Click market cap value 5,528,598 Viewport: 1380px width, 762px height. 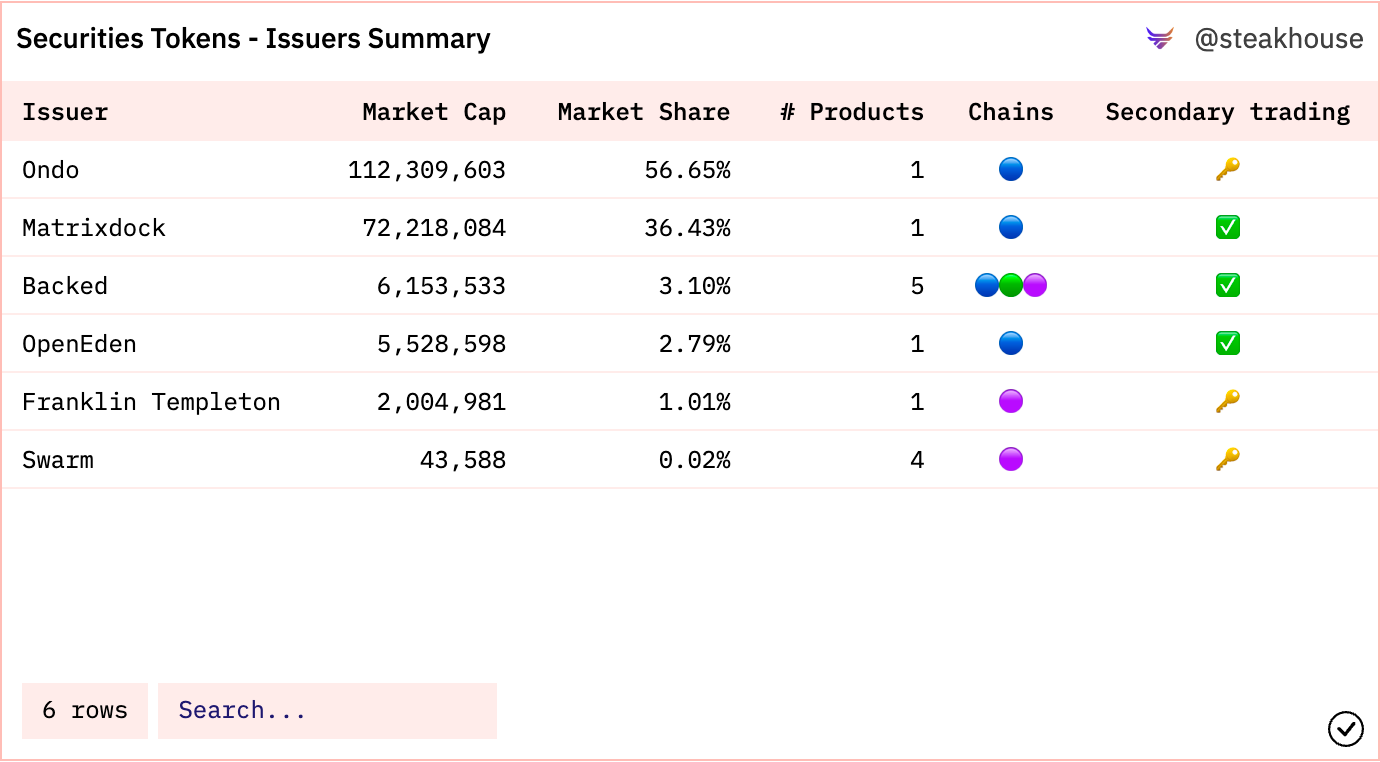point(441,344)
